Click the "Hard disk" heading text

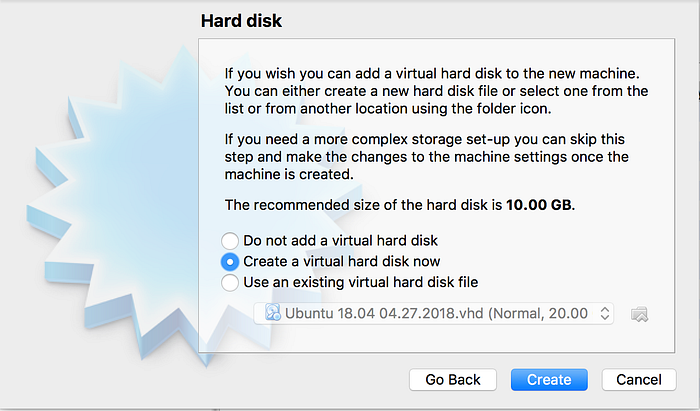[241, 21]
